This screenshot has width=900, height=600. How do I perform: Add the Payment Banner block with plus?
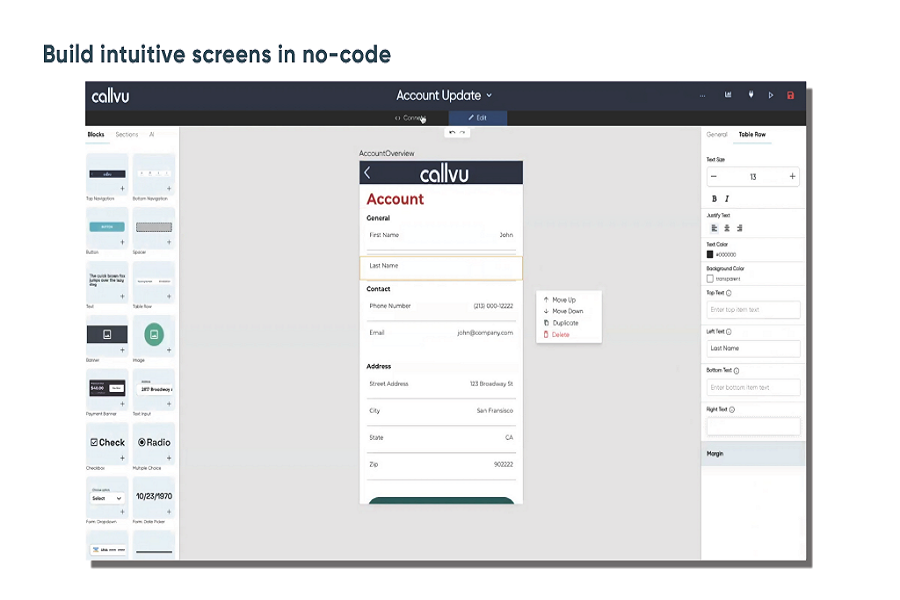[122, 404]
